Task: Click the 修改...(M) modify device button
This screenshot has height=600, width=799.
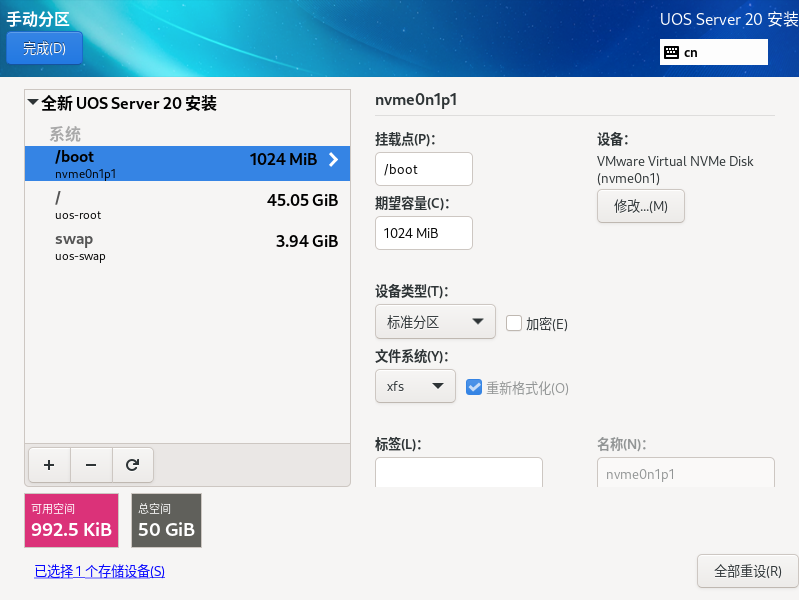Action: pyautogui.click(x=641, y=206)
